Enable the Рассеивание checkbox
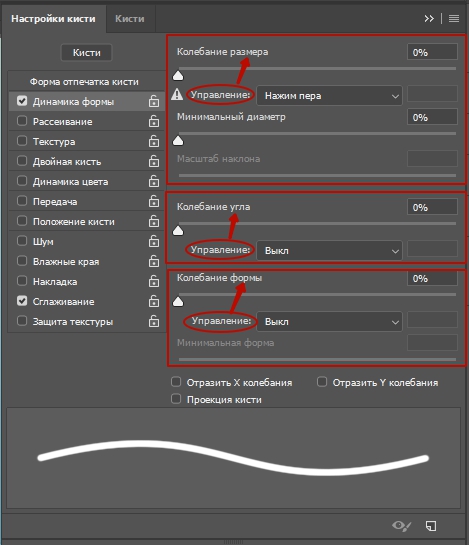Viewport: 469px width, 545px height. click(x=22, y=121)
